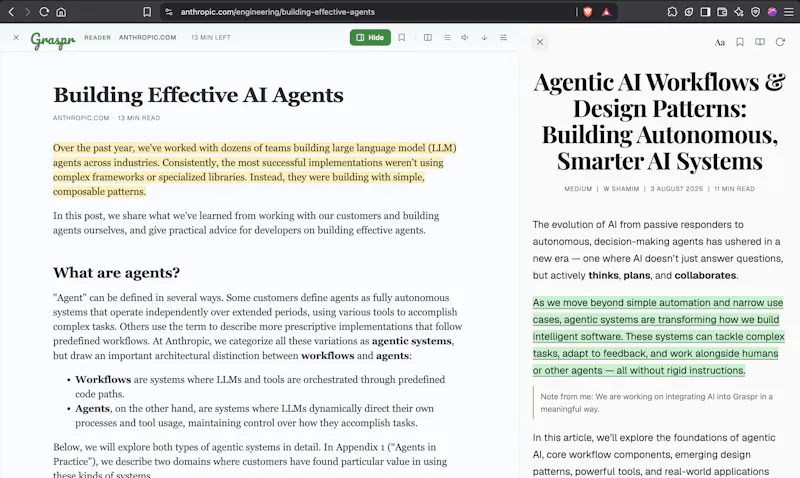Click 'In this post, we share' paragraph
This screenshot has height=478, width=800.
pos(246,223)
